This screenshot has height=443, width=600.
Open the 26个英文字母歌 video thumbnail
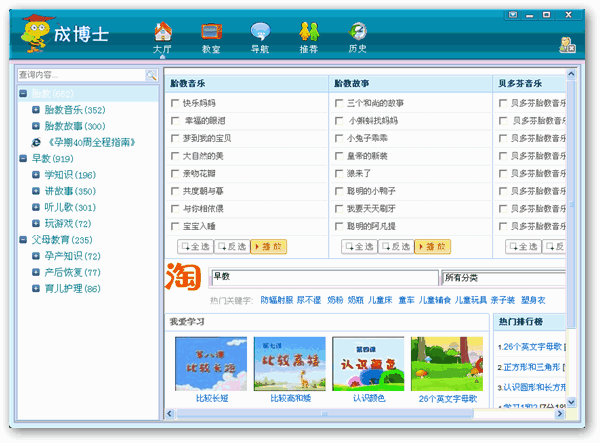tap(447, 364)
